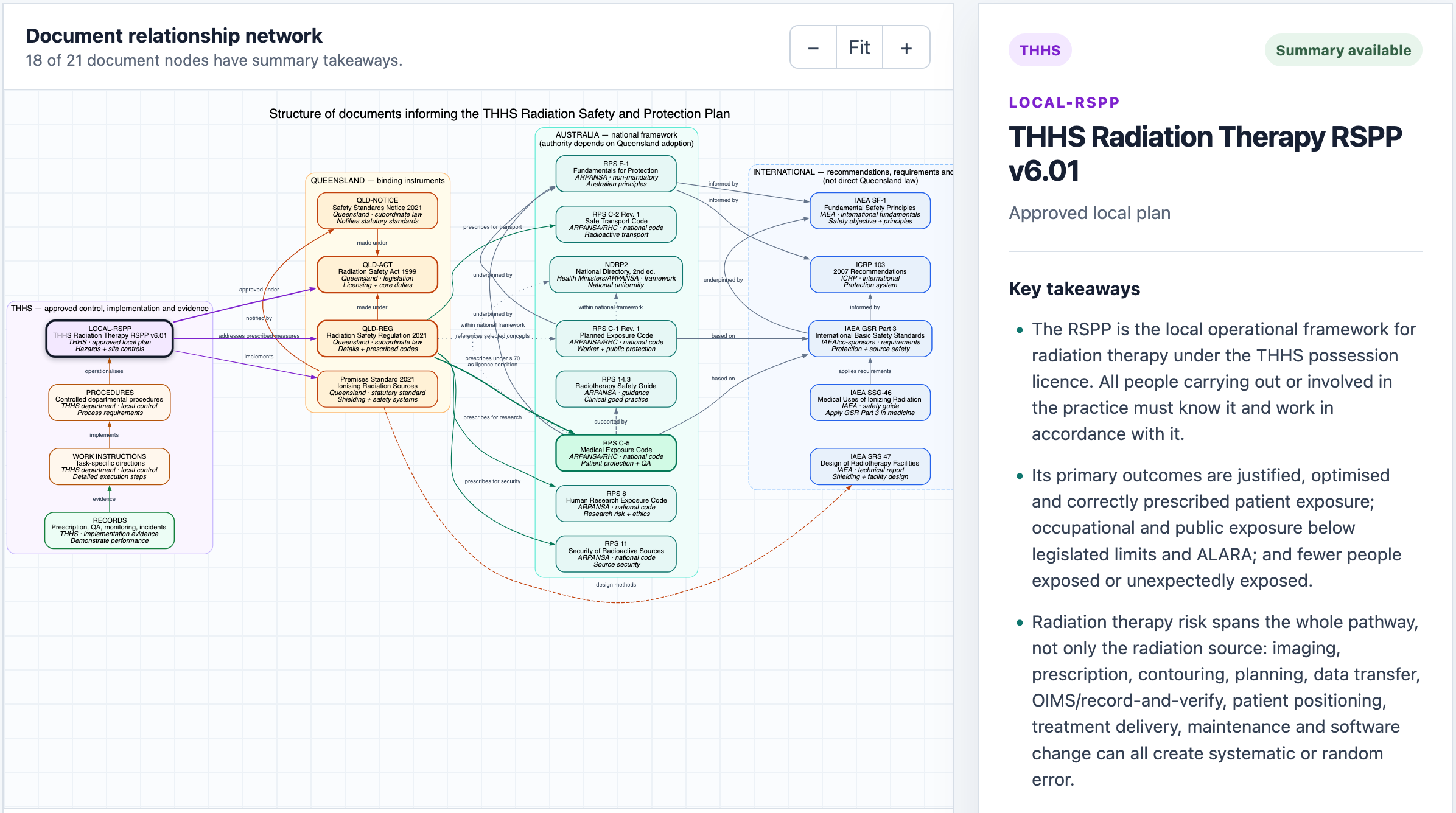Viewport: 1456px width, 813px height.
Task: Select the RPS 8 Human Research Exposure node
Action: (x=616, y=503)
